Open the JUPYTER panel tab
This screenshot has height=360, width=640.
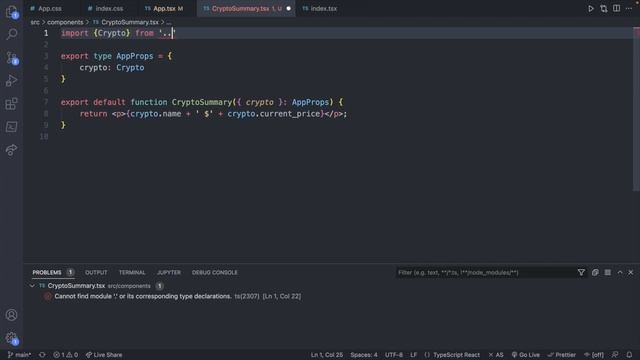click(169, 272)
